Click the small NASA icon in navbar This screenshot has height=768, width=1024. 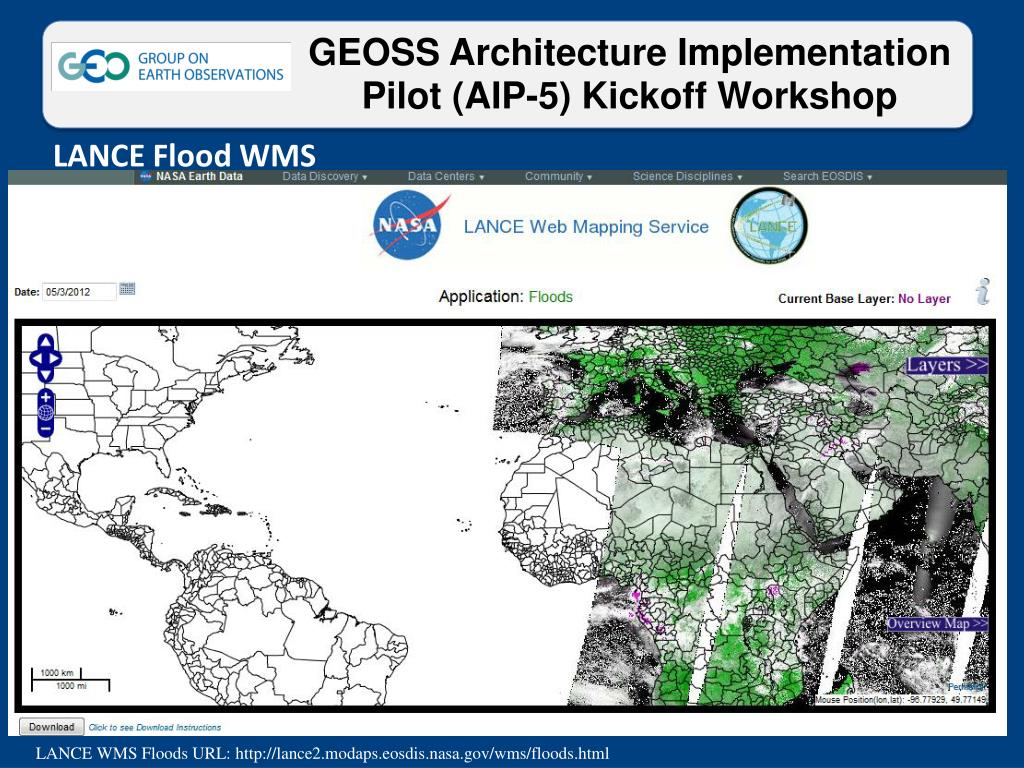click(146, 176)
